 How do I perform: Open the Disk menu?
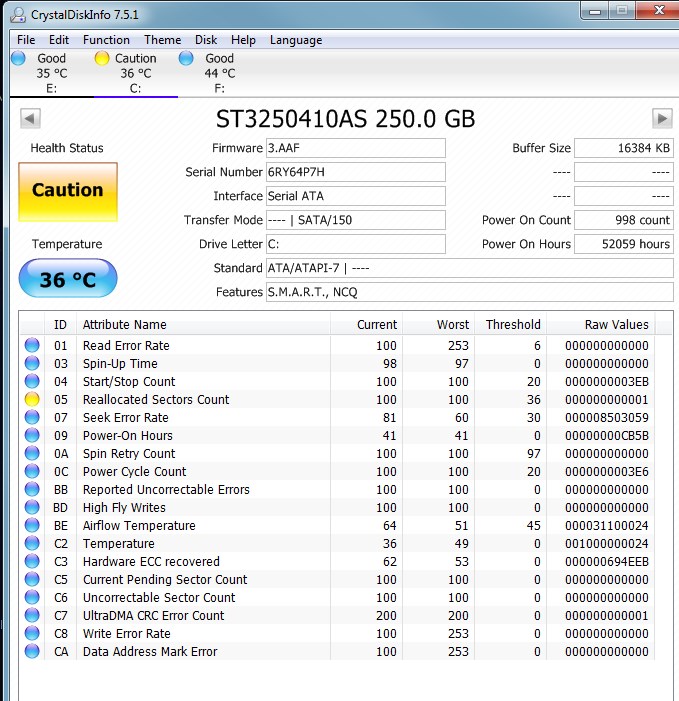(x=206, y=40)
